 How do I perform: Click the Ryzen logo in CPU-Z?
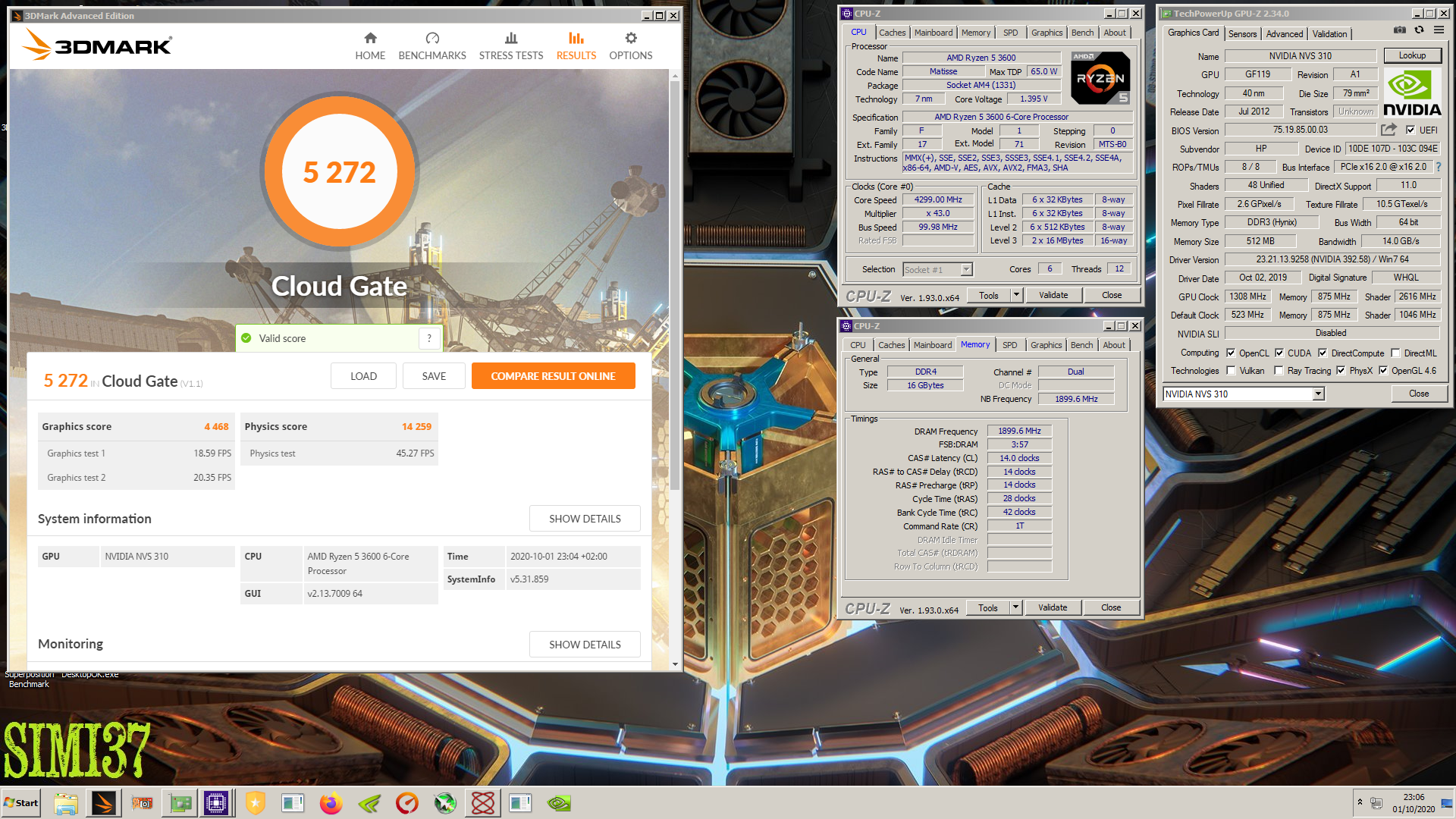(1100, 78)
